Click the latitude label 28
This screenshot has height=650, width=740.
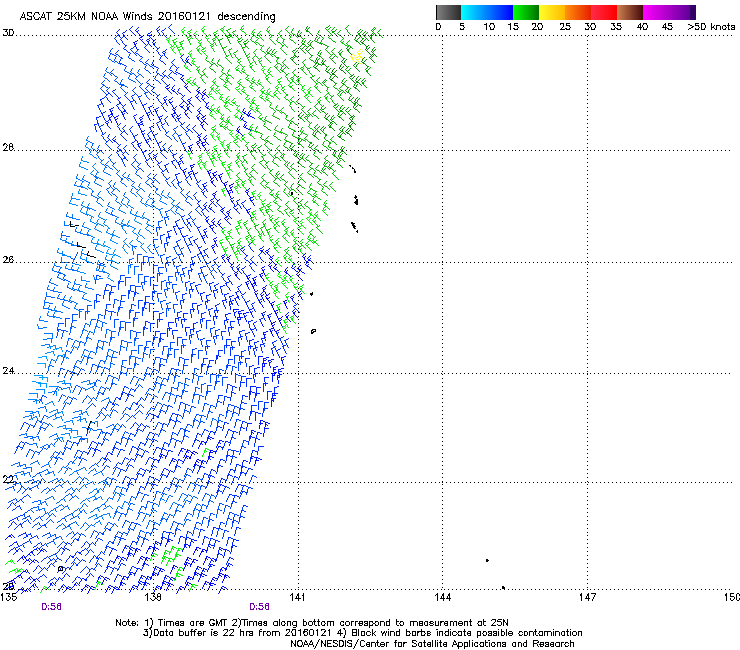(8, 147)
